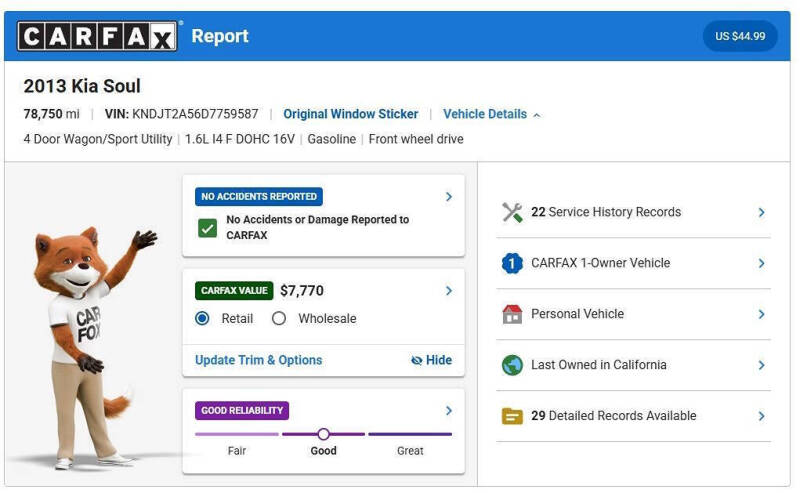Click the 1.6L I4 F DOHC 16V engine text
Viewport: 800px width, 493px height.
click(240, 139)
